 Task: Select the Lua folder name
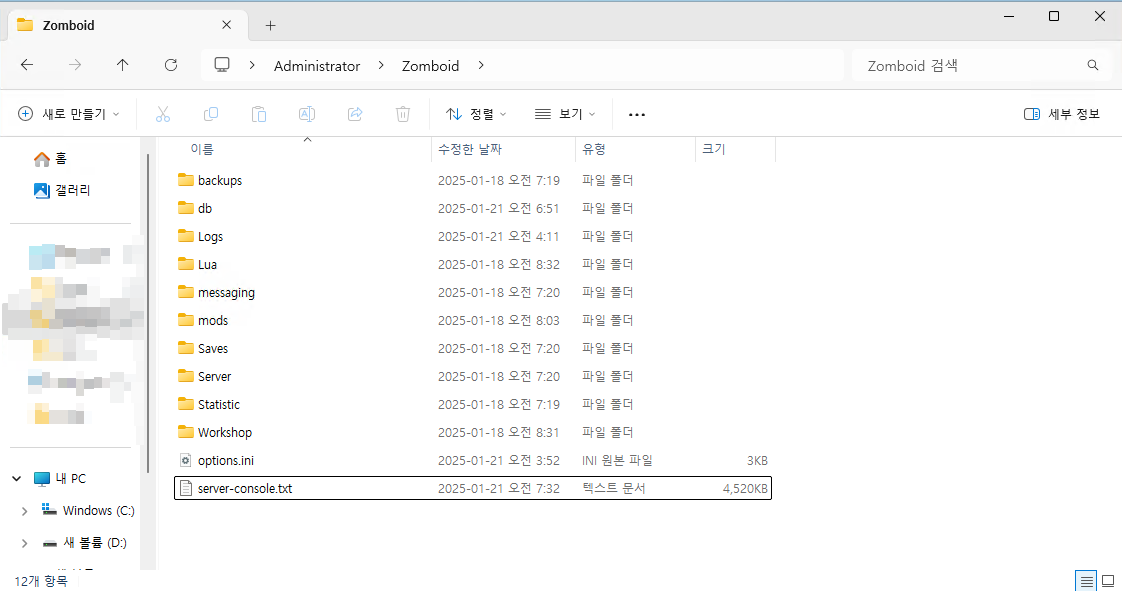click(208, 265)
